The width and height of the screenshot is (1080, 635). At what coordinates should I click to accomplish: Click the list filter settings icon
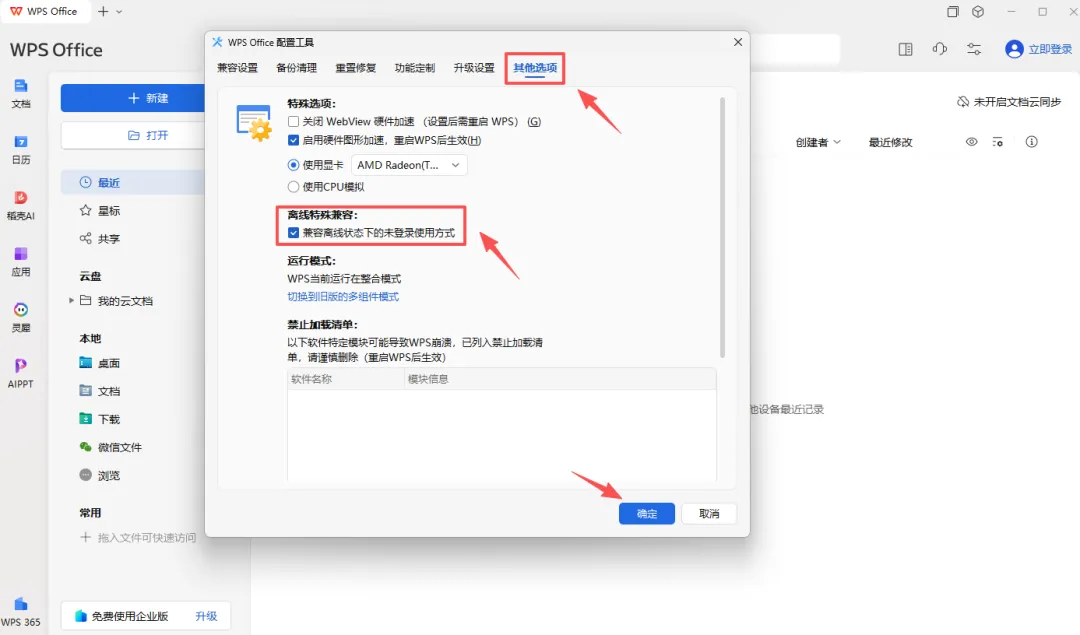click(997, 142)
